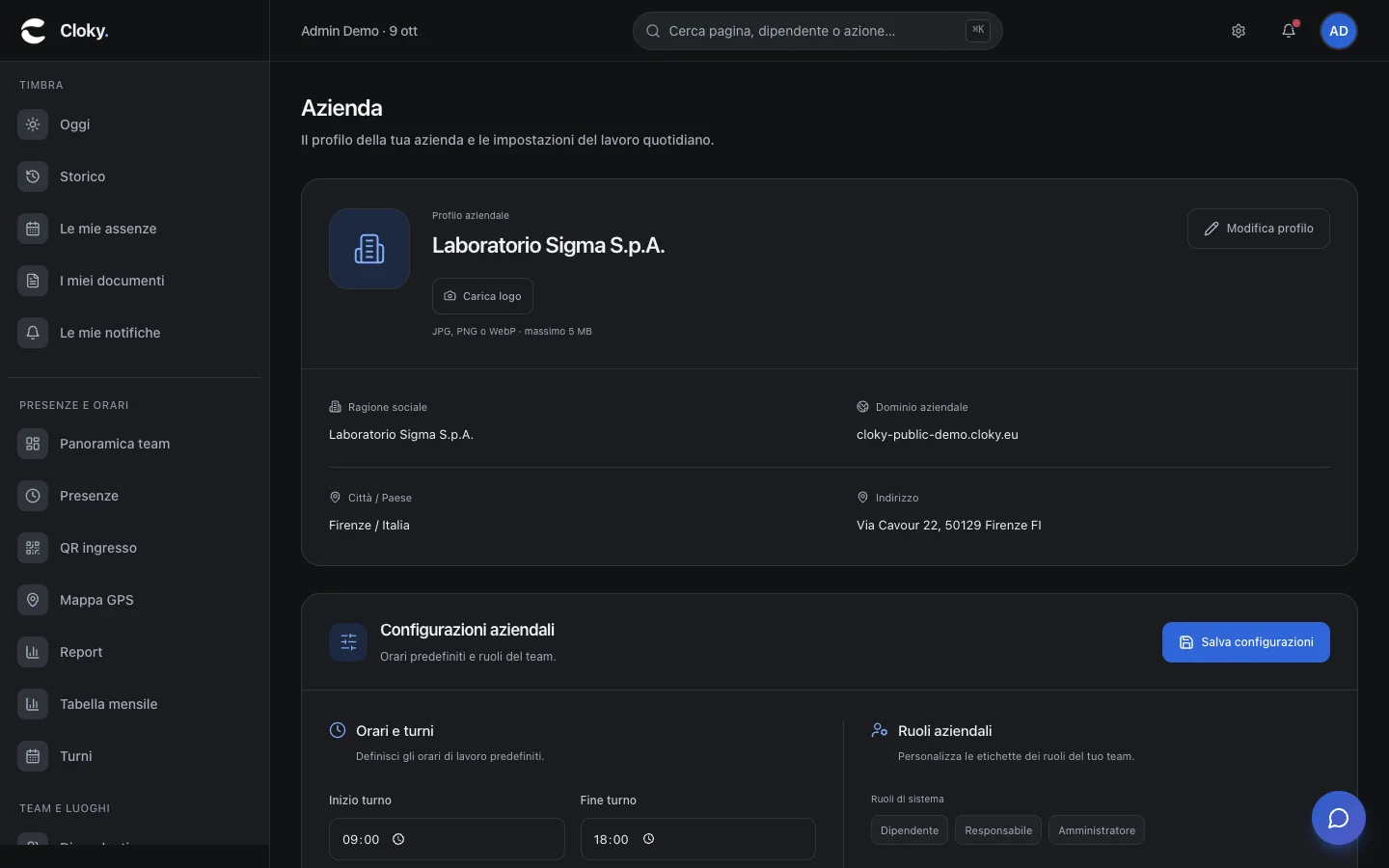This screenshot has height=868, width=1389.
Task: Open Storico in the sidebar
Action: (x=134, y=176)
